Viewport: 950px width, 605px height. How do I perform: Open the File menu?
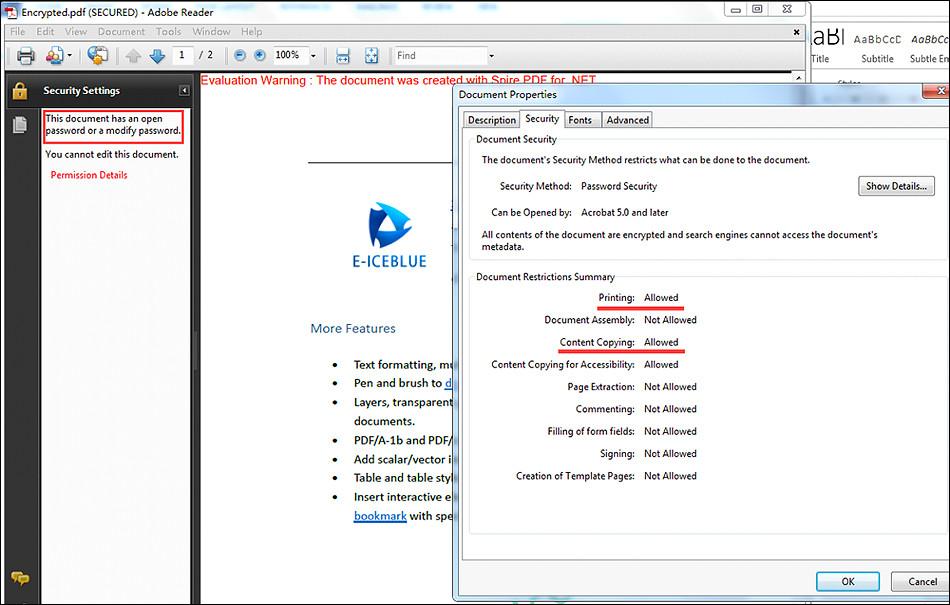18,31
